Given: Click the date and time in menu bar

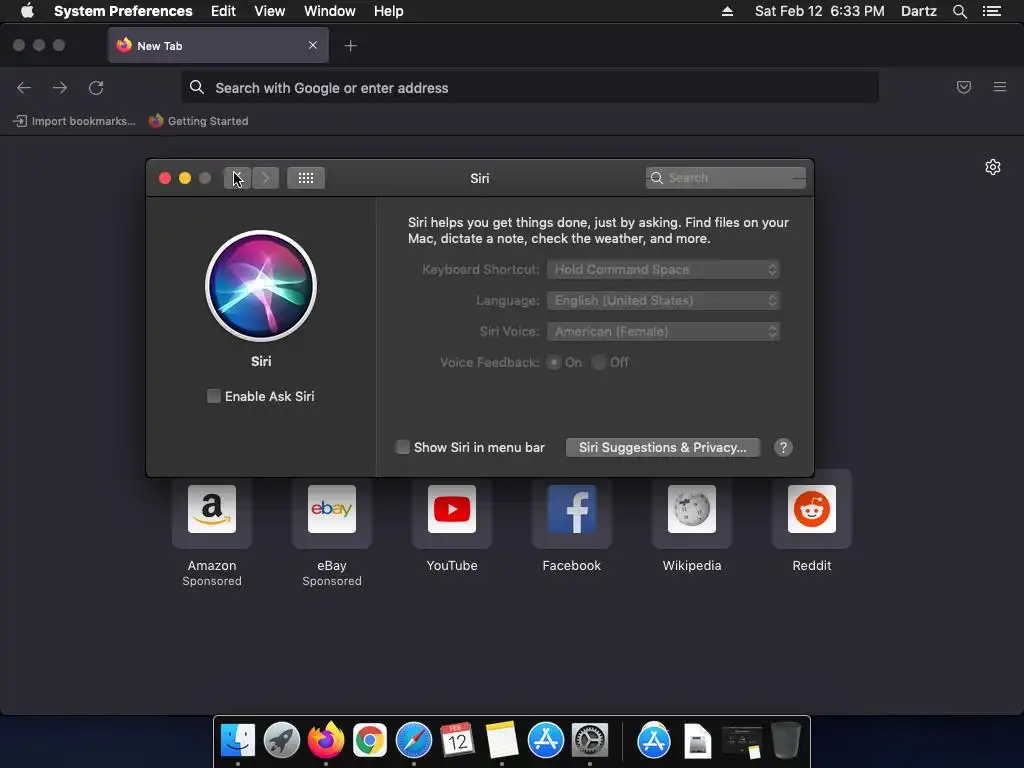Looking at the screenshot, I should (820, 11).
